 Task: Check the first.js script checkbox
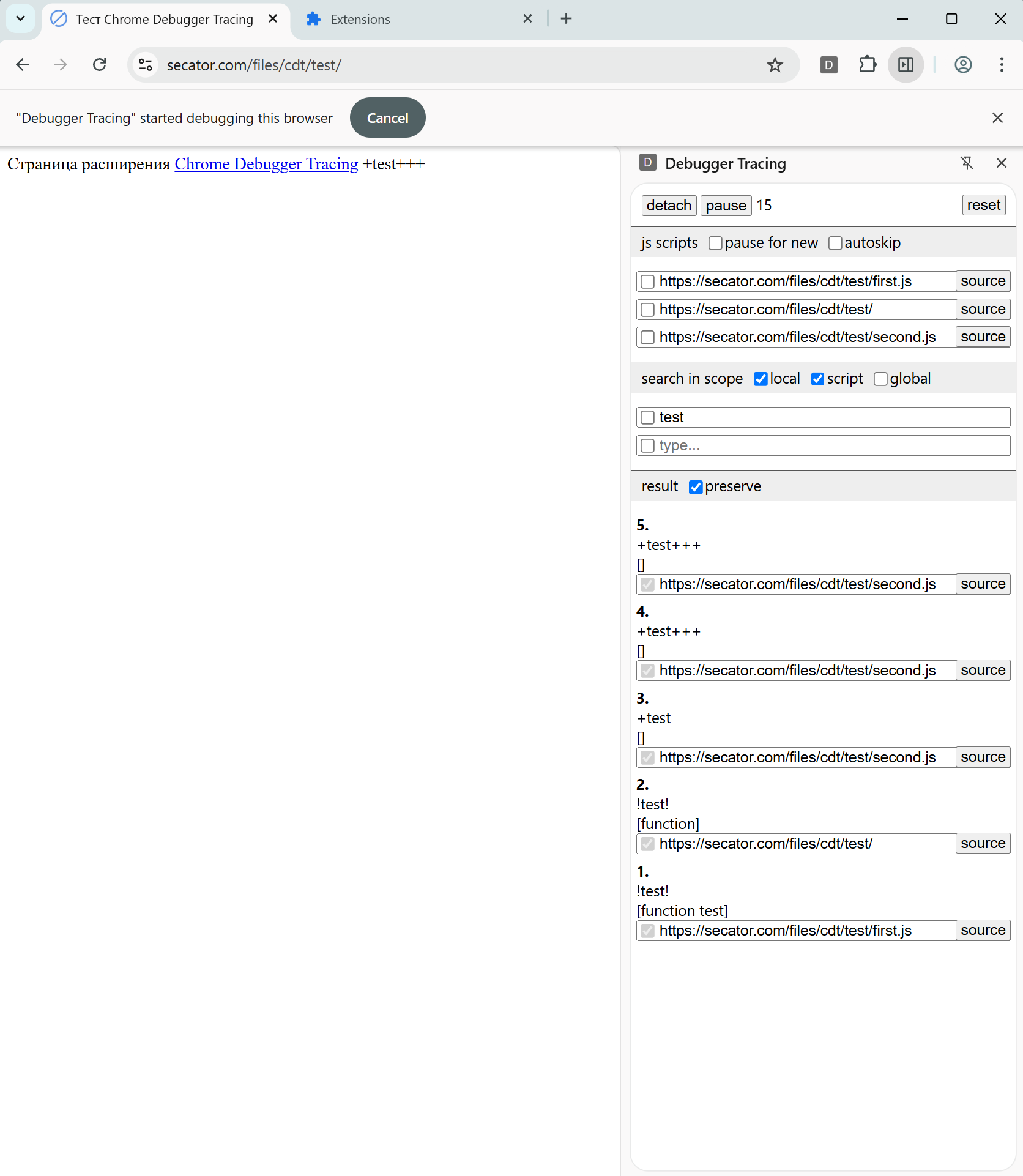click(x=647, y=281)
